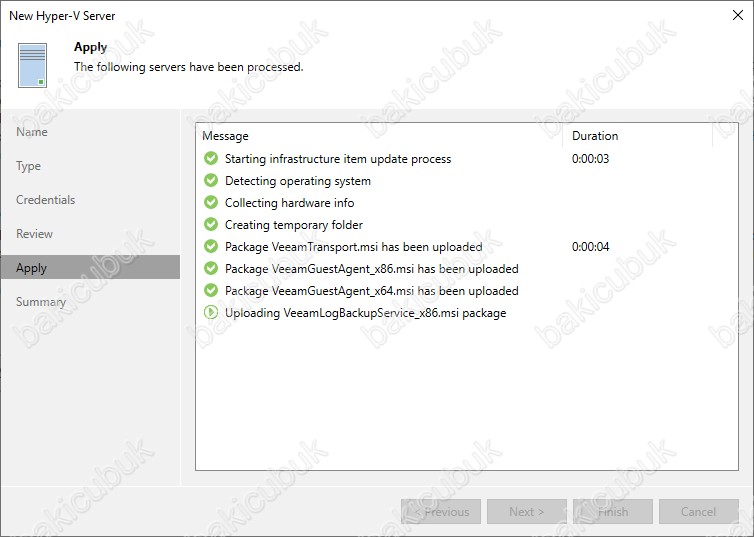Click green check for VeeamTransport.msi uploaded
Image resolution: width=754 pixels, height=537 pixels.
[211, 246]
